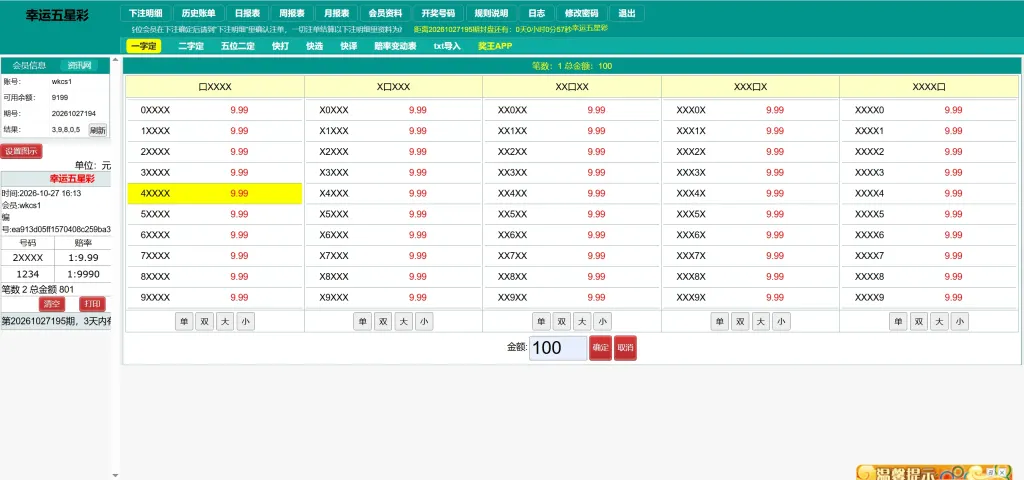This screenshot has width=1024, height=480.
Task: Select the XX3XX bet cell
Action: (x=571, y=172)
